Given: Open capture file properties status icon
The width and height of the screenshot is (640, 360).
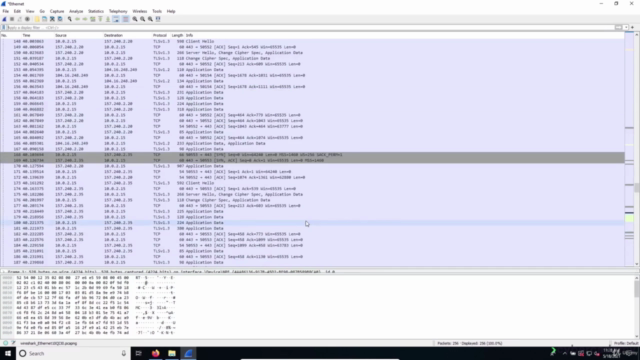Looking at the screenshot, I should (x=13, y=343).
